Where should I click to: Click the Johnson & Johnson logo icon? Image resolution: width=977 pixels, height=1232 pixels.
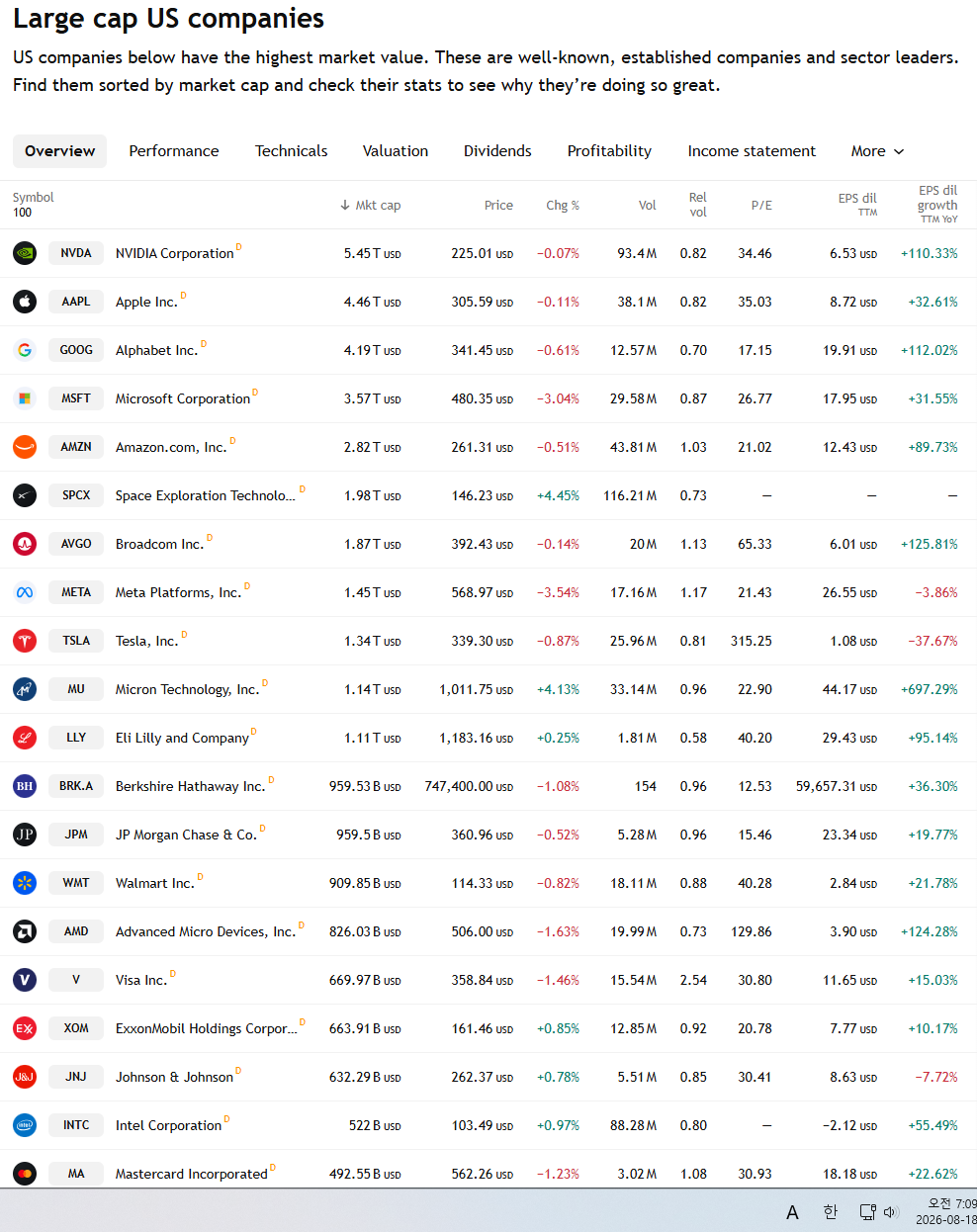[x=25, y=1077]
